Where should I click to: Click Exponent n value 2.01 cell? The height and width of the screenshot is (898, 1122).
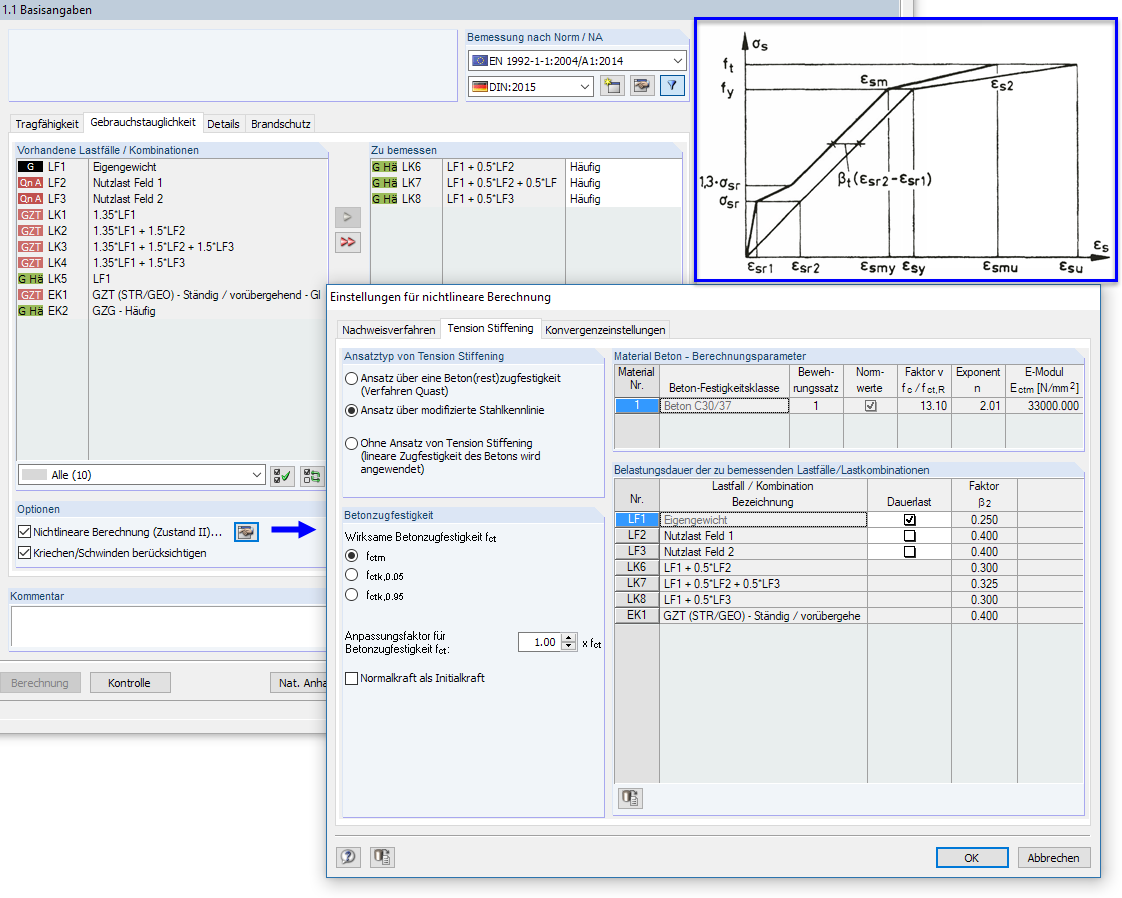click(x=978, y=406)
